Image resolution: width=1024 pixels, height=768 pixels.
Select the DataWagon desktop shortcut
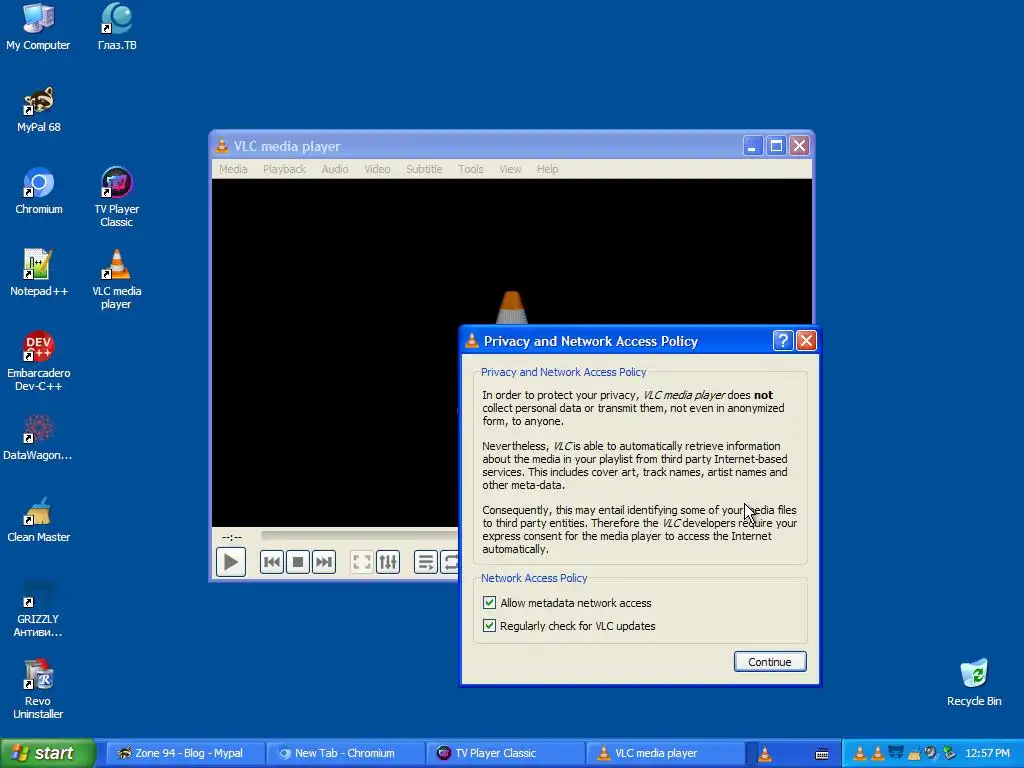[x=38, y=438]
